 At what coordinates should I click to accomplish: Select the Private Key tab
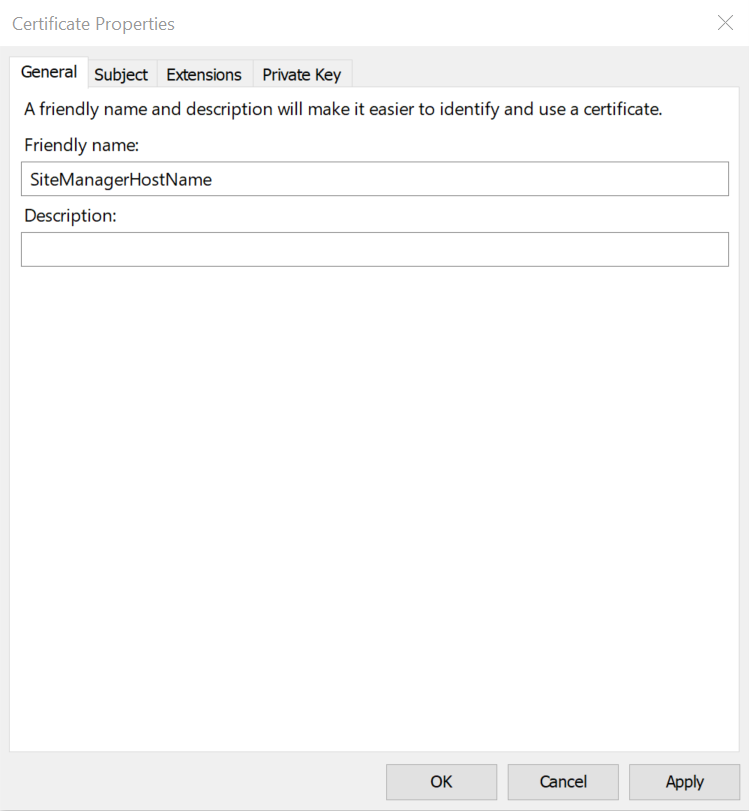coord(302,74)
